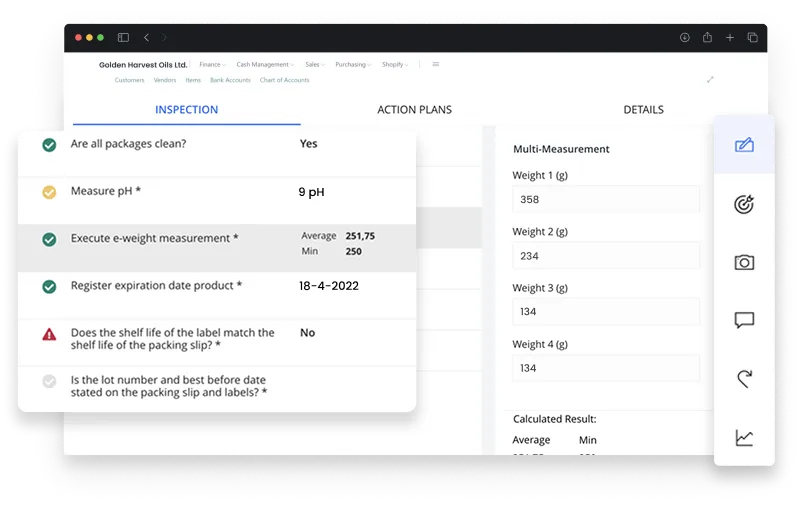This screenshot has height=508, width=812.
Task: Open the Vendors link
Action: pyautogui.click(x=165, y=80)
